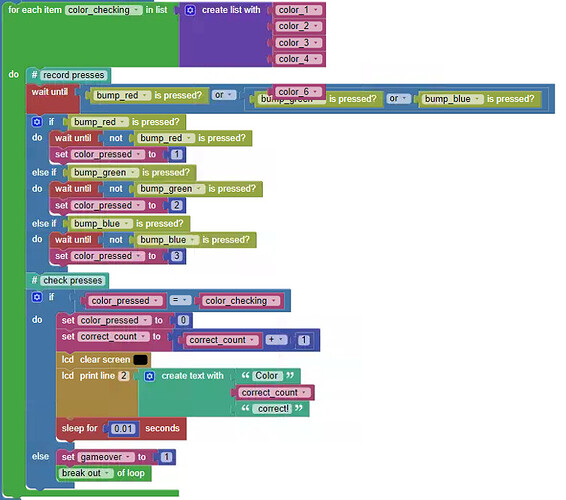566x500 pixels.
Task: Click the hash icon of record presses comment
Action: pos(34,75)
